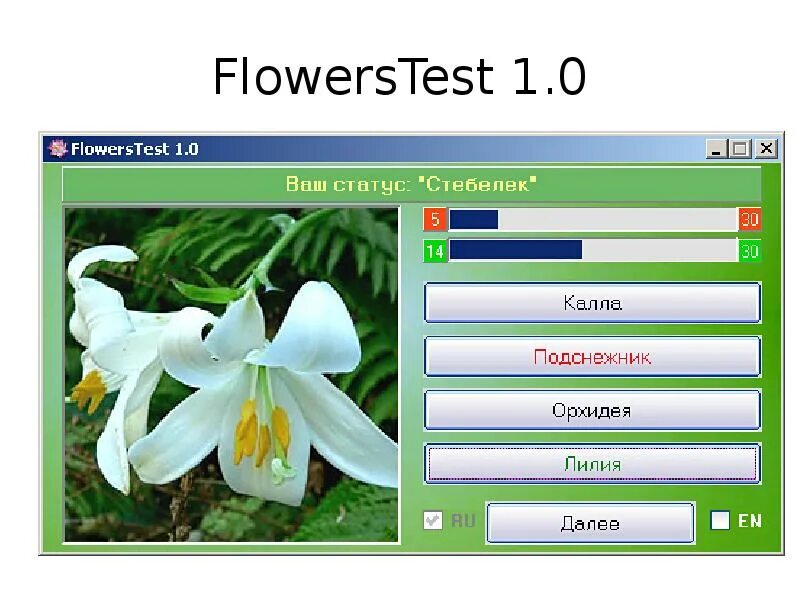This screenshot has width=800, height=600.
Task: Close the FlowersTest window
Action: (x=766, y=149)
